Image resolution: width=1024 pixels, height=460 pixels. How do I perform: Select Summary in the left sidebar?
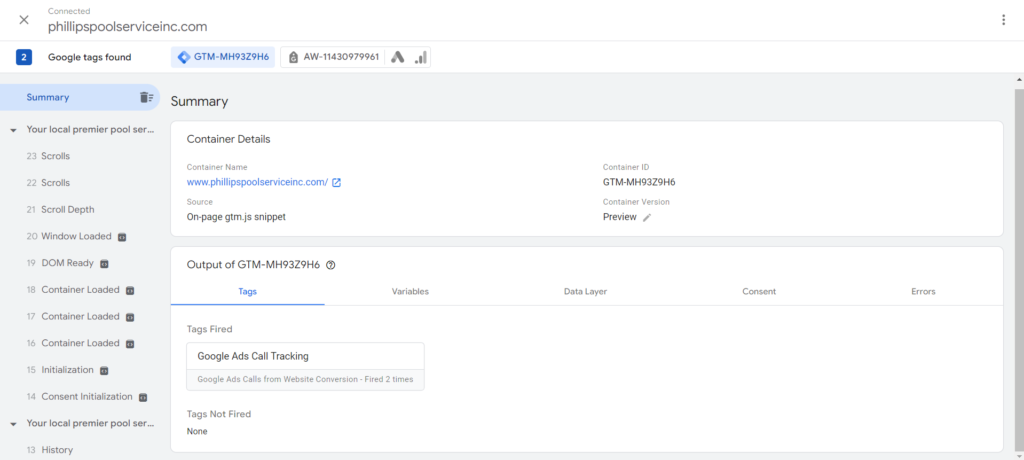(48, 97)
